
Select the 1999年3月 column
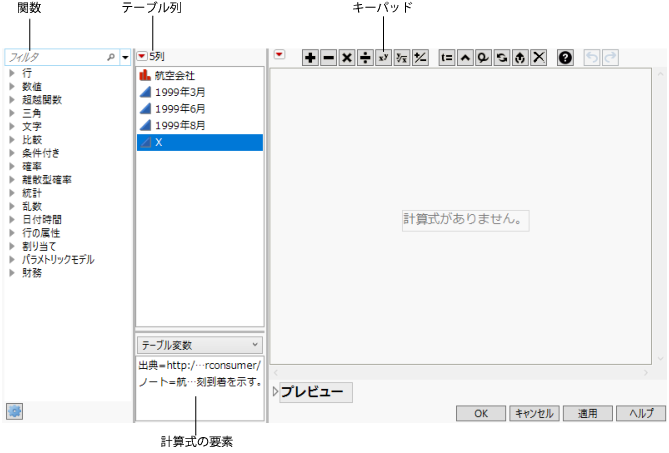200,92
